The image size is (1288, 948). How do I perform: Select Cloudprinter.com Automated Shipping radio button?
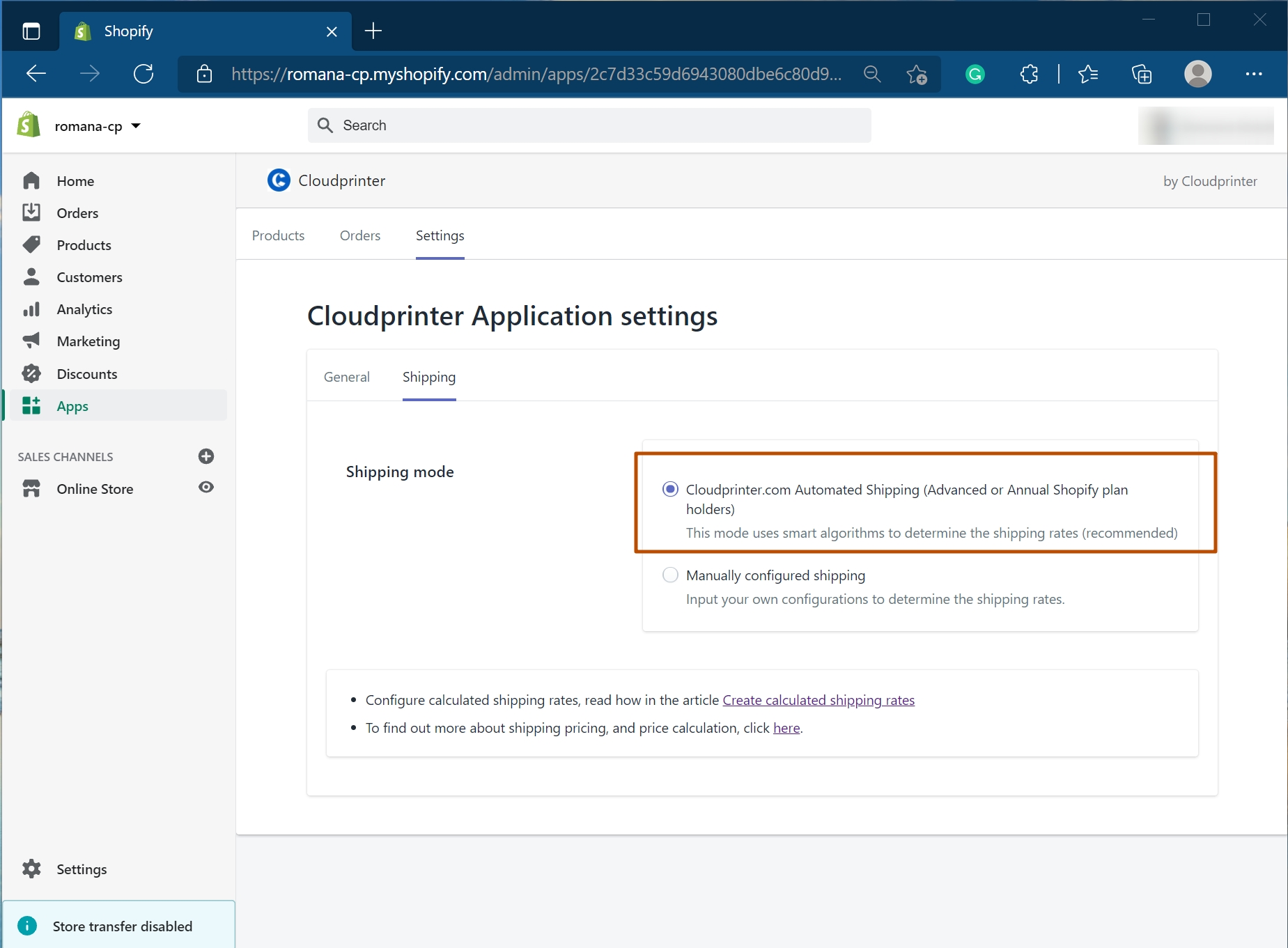670,489
